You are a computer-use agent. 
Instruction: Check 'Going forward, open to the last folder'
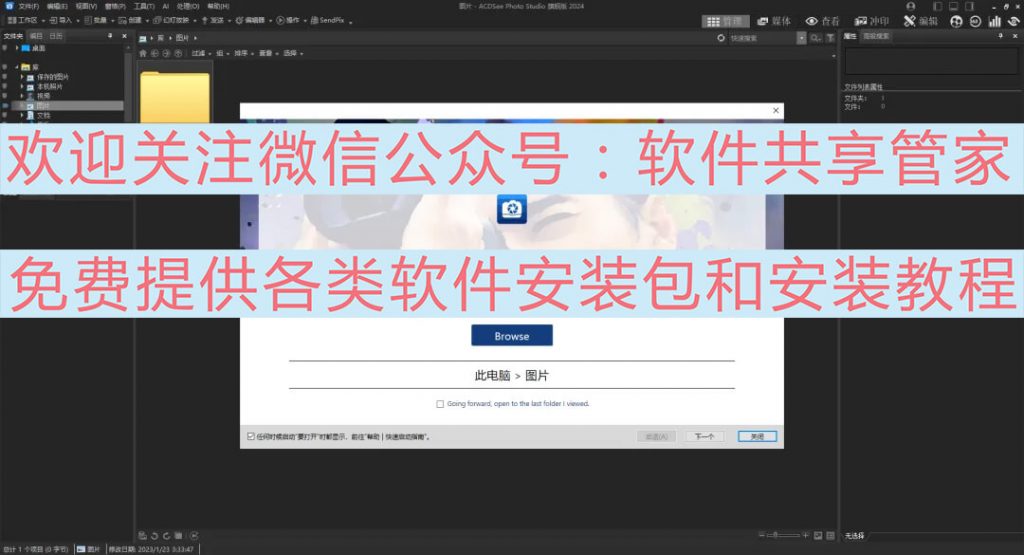(x=440, y=404)
